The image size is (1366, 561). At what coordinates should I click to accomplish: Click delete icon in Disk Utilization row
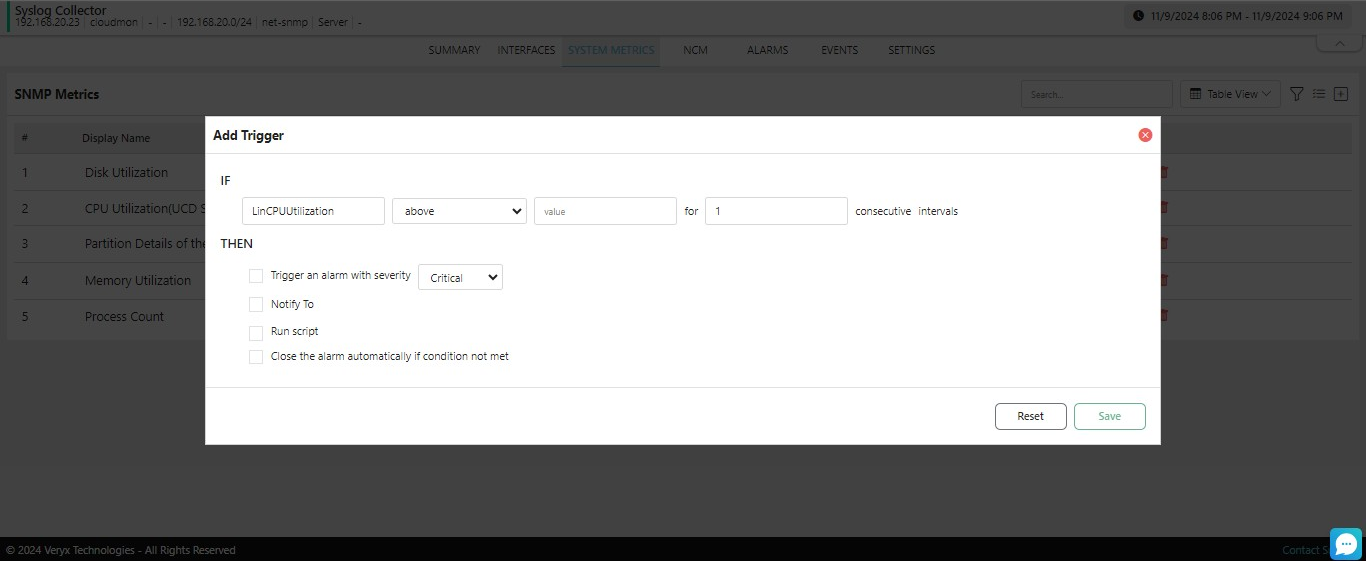(x=1163, y=172)
